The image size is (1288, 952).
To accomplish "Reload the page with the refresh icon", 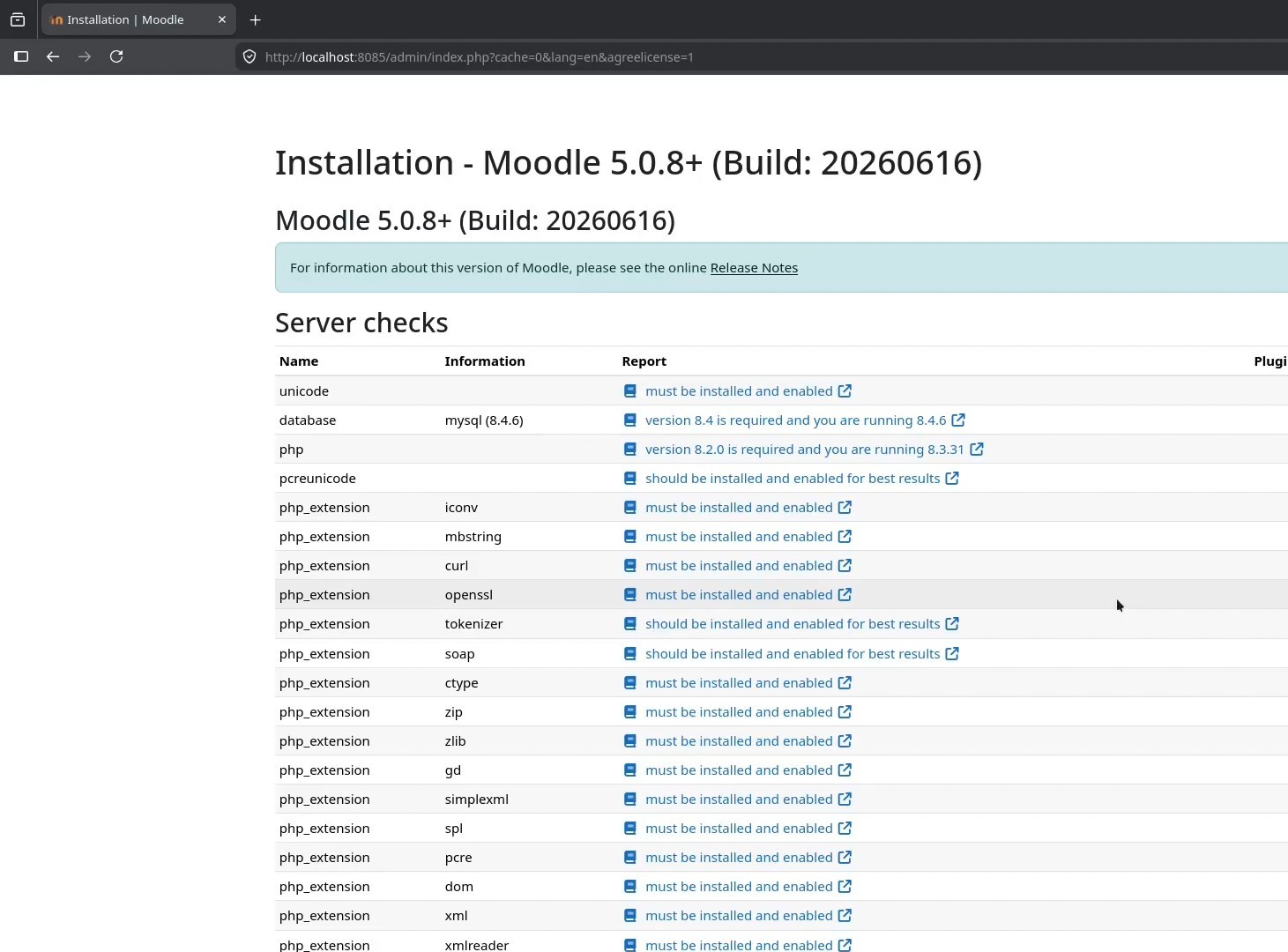I will (x=116, y=56).
